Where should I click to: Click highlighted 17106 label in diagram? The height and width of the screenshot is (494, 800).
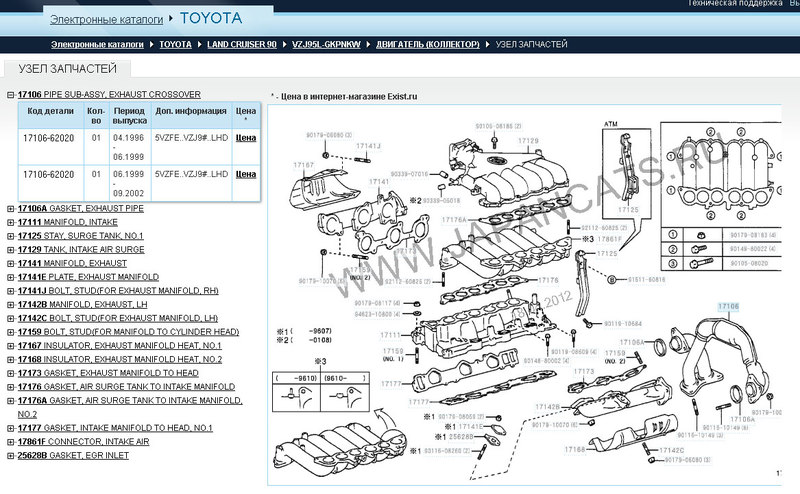point(729,307)
